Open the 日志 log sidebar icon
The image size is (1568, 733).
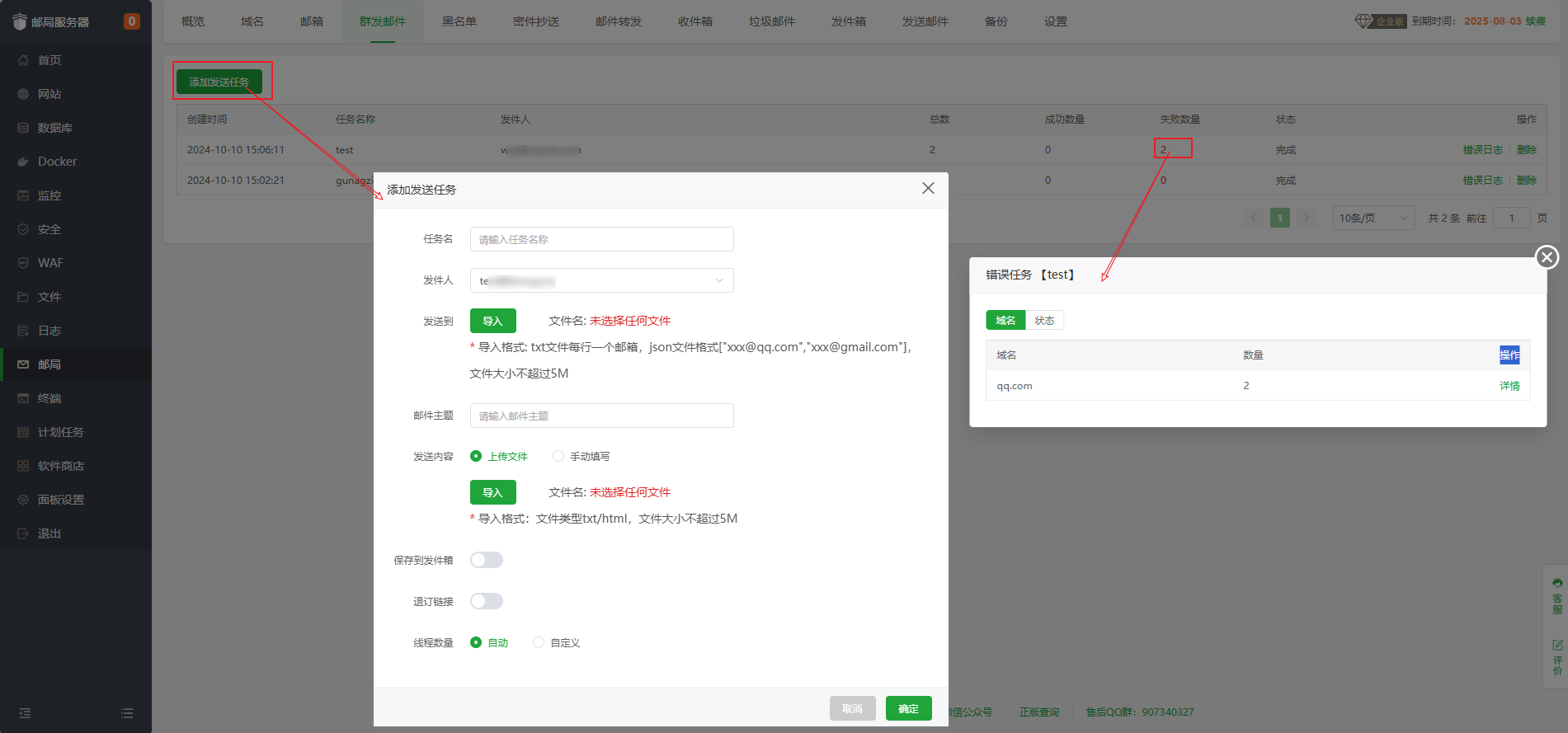(x=23, y=331)
